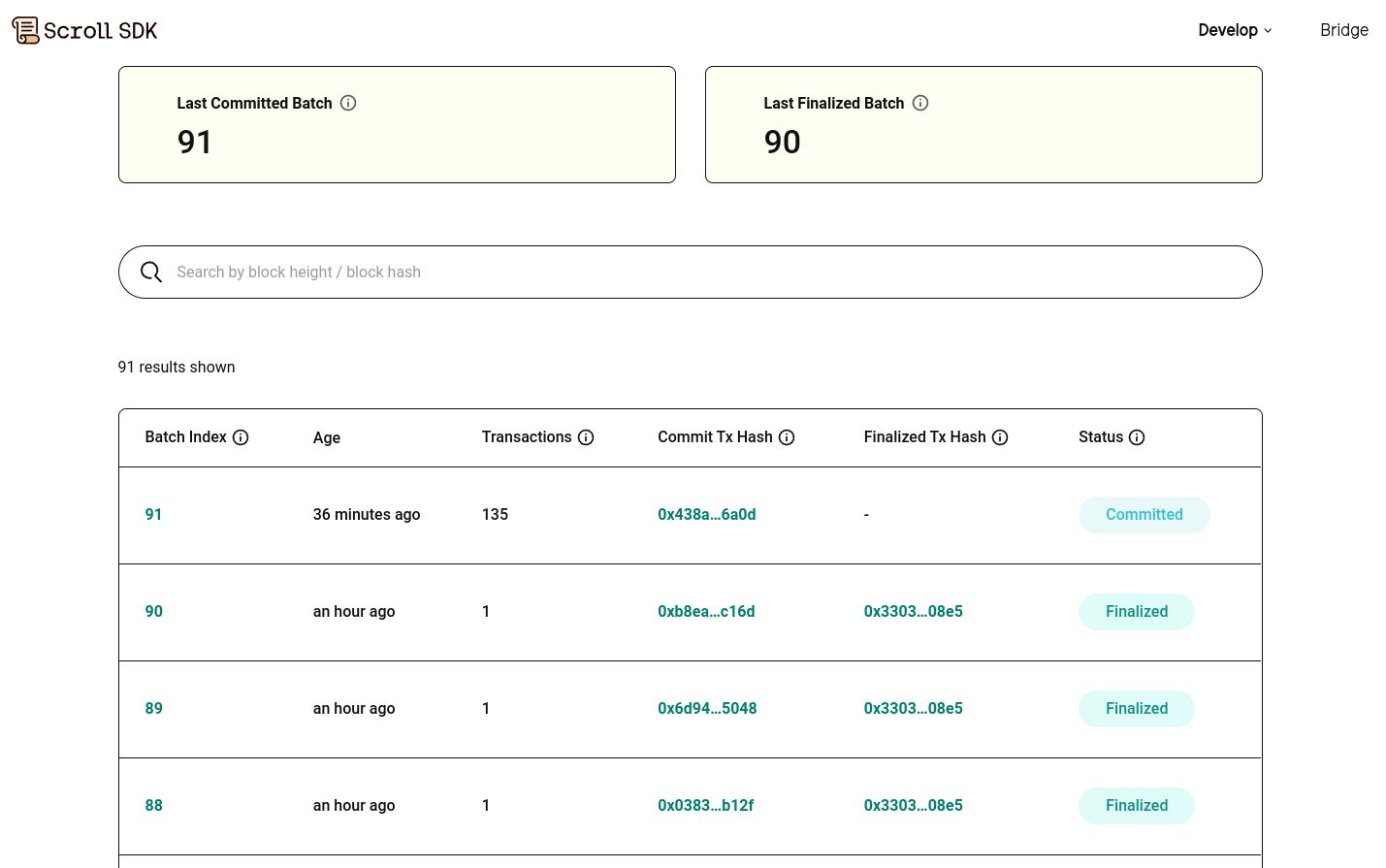Viewport: 1386px width, 868px height.
Task: Open commit tx hash 0x6d94...5048
Action: pyautogui.click(x=707, y=709)
